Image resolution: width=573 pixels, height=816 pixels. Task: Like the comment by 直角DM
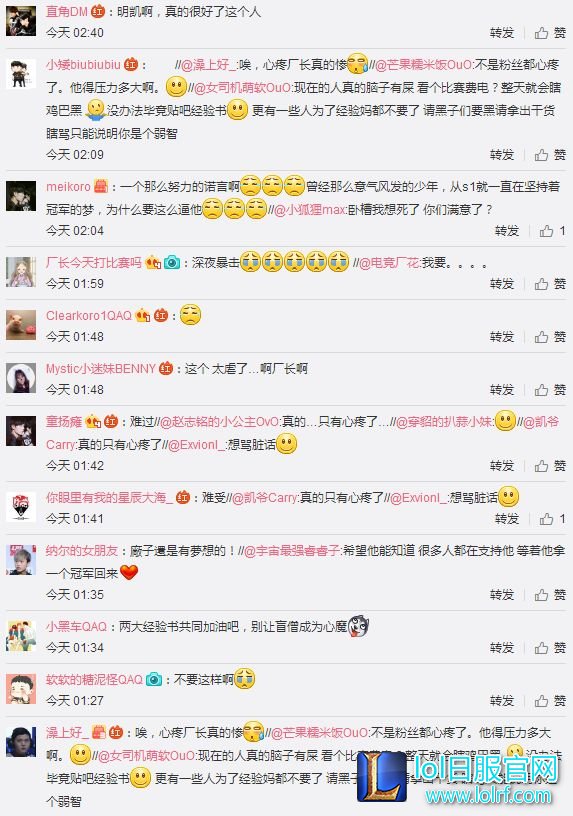click(550, 33)
